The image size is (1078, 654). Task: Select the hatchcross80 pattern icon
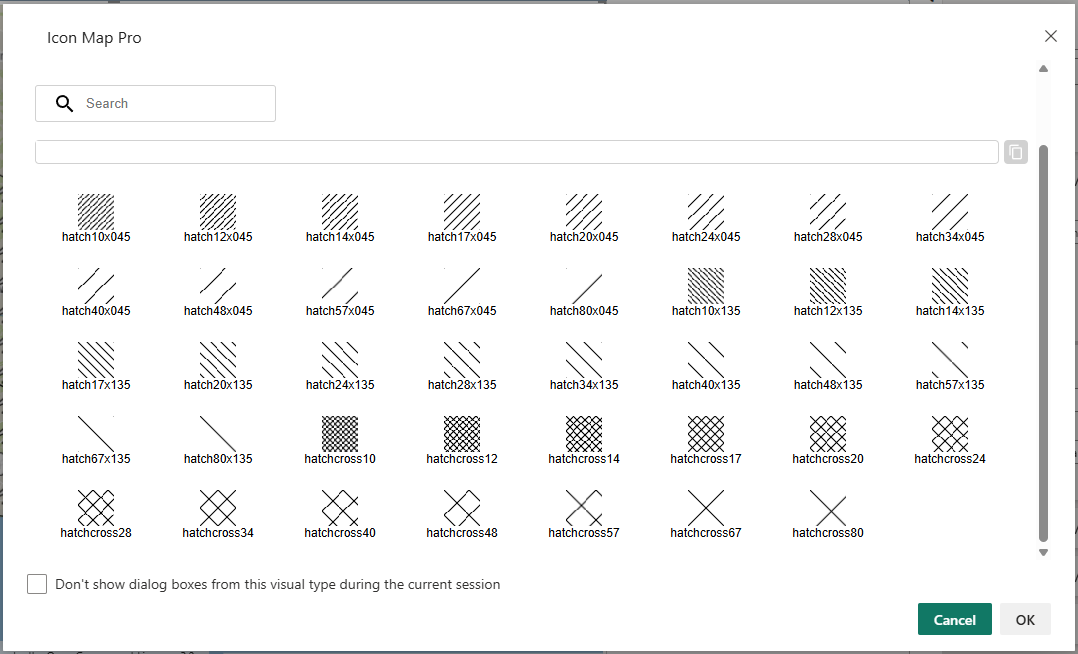(x=828, y=508)
